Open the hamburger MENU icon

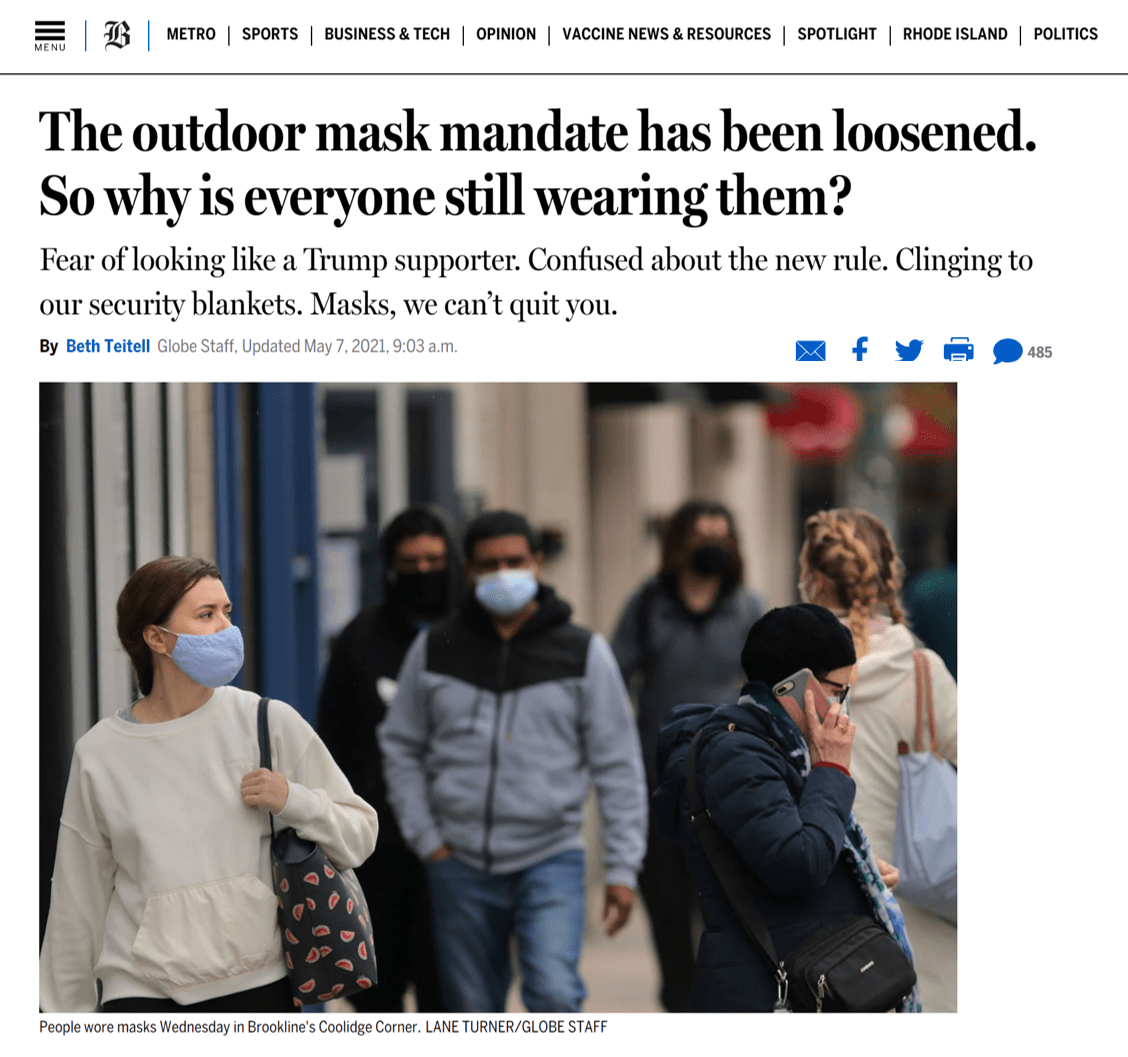point(50,35)
